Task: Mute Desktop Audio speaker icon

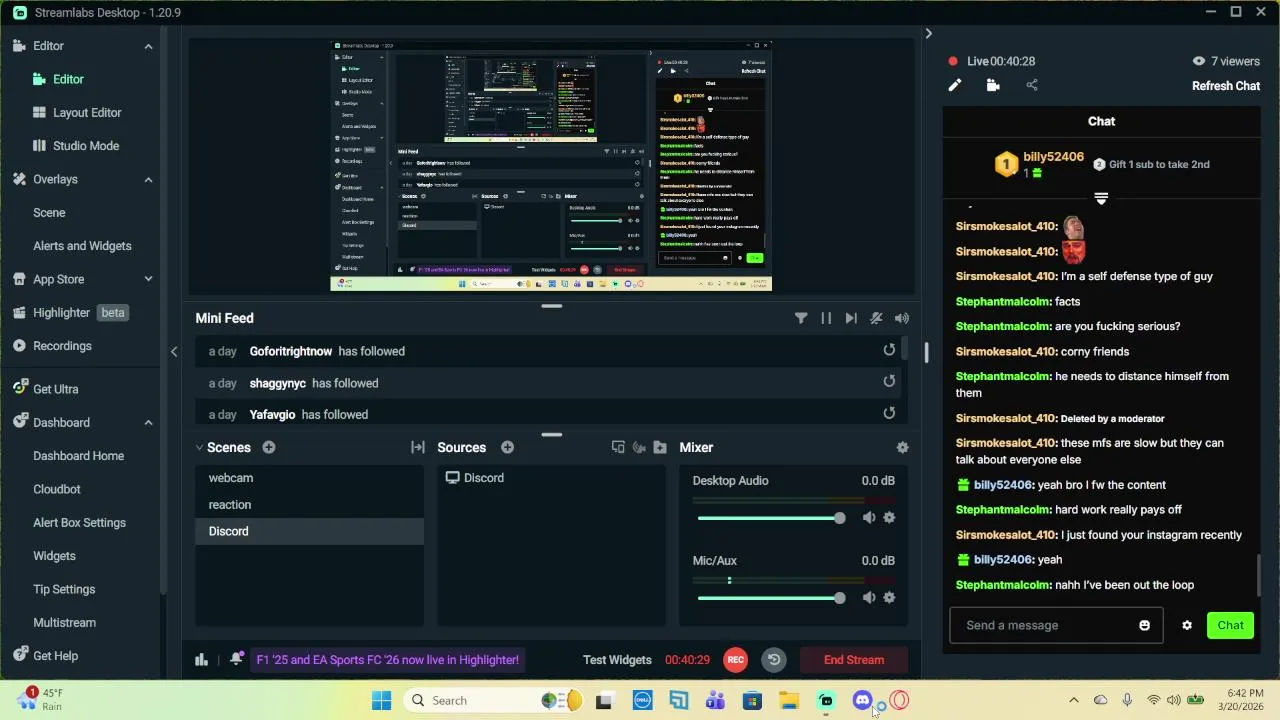Action: pyautogui.click(x=869, y=517)
